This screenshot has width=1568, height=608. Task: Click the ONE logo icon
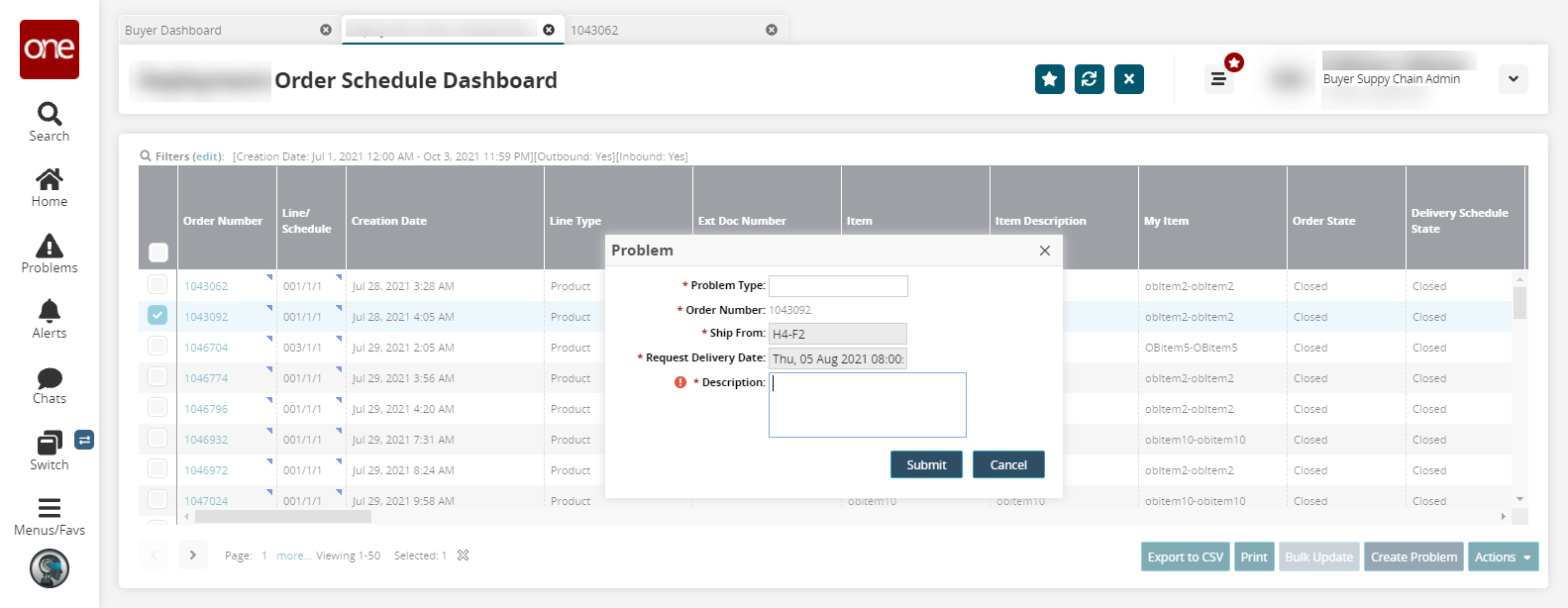pos(50,49)
